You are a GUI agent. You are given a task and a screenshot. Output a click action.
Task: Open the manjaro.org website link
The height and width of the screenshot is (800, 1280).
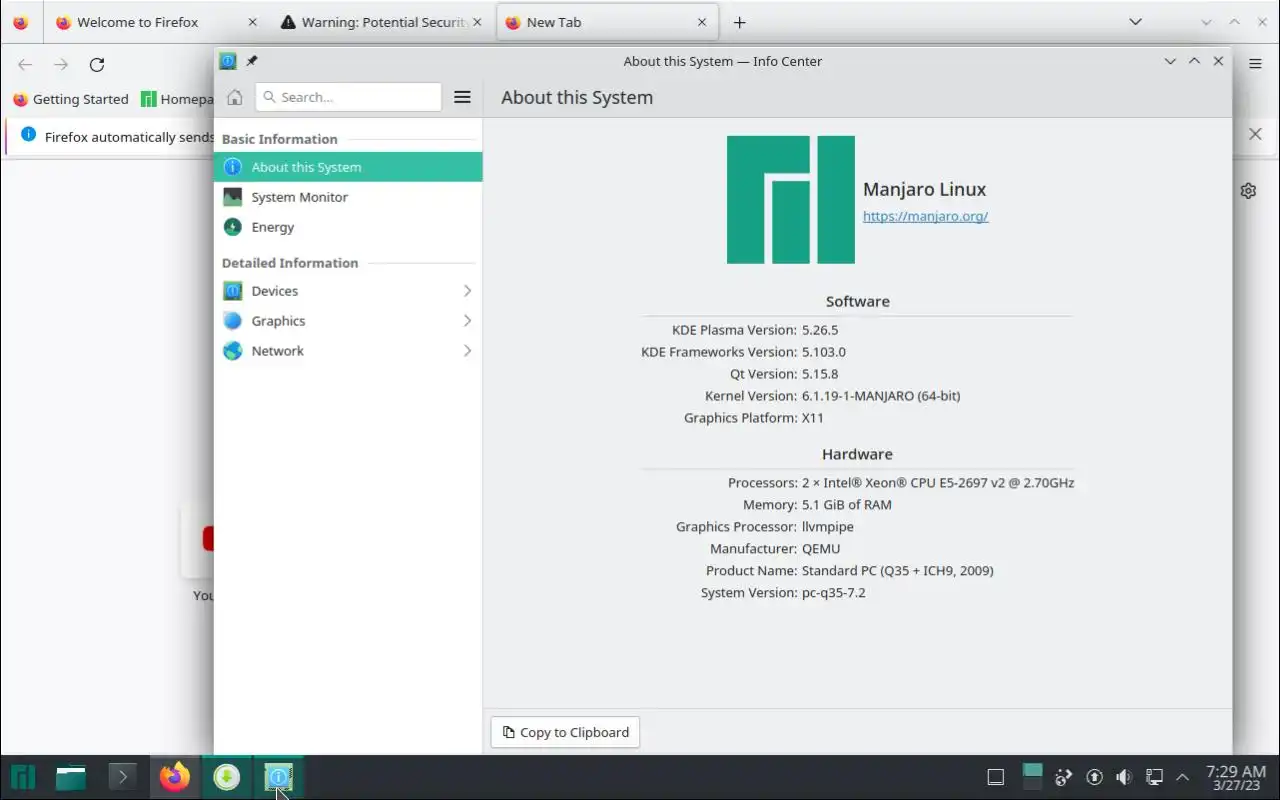click(x=925, y=216)
